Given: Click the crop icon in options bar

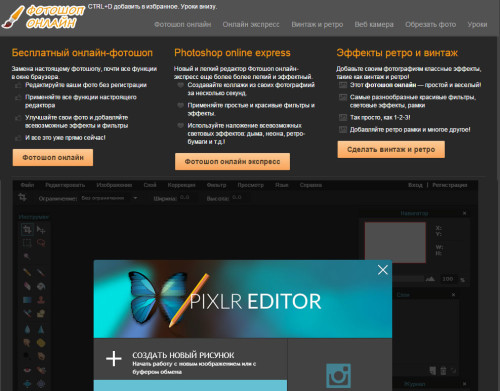Looking at the screenshot, I should click(23, 197).
